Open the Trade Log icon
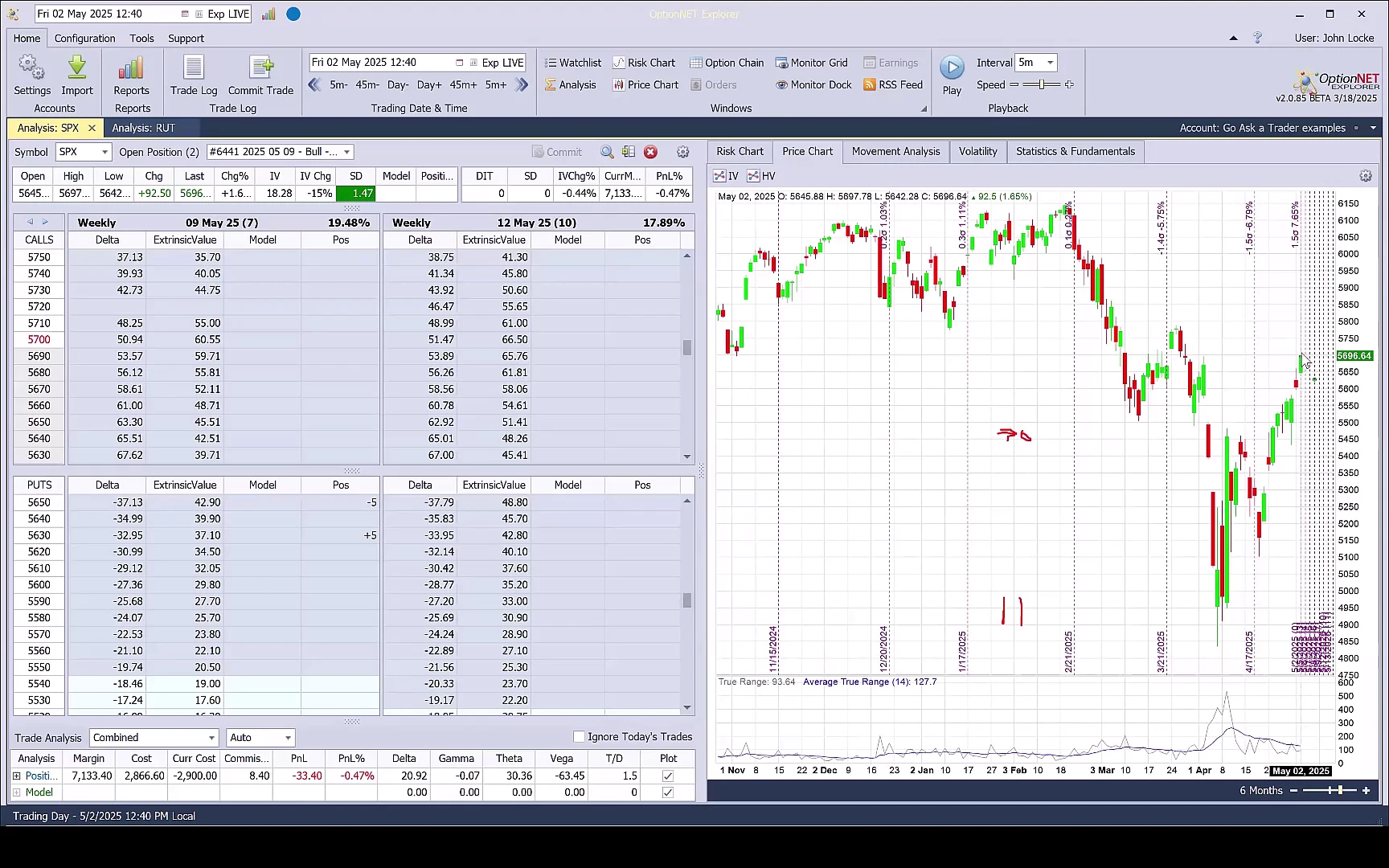Image resolution: width=1389 pixels, height=868 pixels. click(194, 76)
